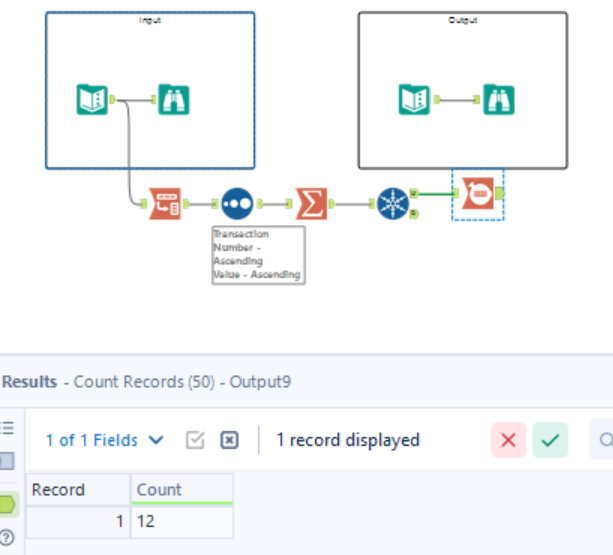Click the green output anchor icon in sidebar
The height and width of the screenshot is (555, 613).
pyautogui.click(x=7, y=504)
